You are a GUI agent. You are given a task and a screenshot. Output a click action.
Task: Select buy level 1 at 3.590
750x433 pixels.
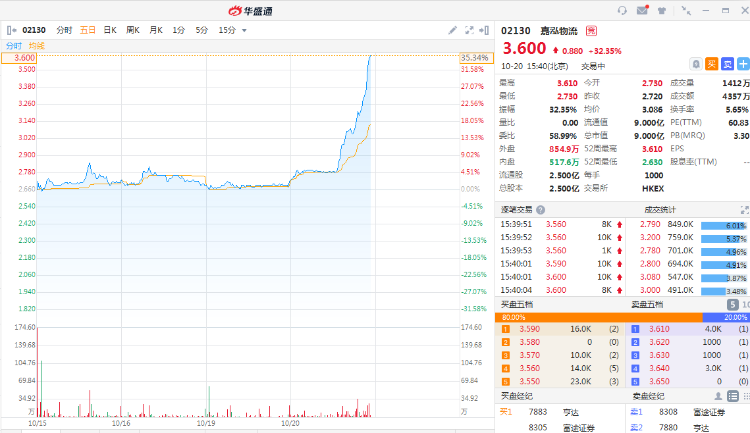click(x=561, y=329)
